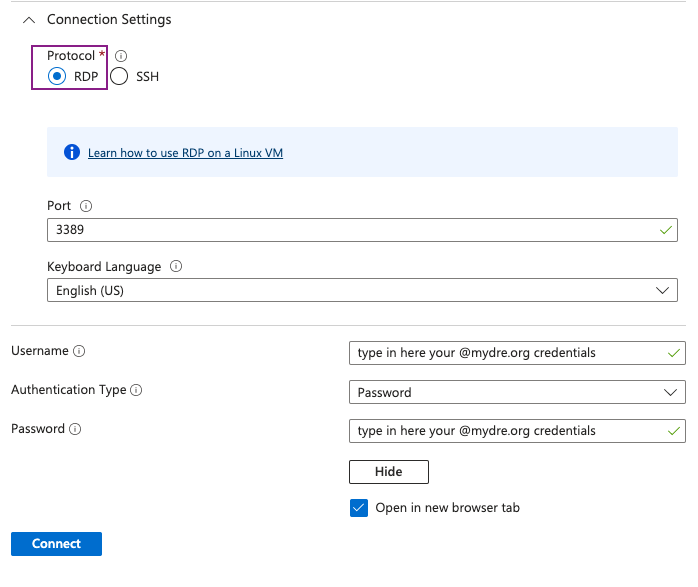698x587 pixels.
Task: Select the RDP protocol radio button
Action: coord(57,77)
